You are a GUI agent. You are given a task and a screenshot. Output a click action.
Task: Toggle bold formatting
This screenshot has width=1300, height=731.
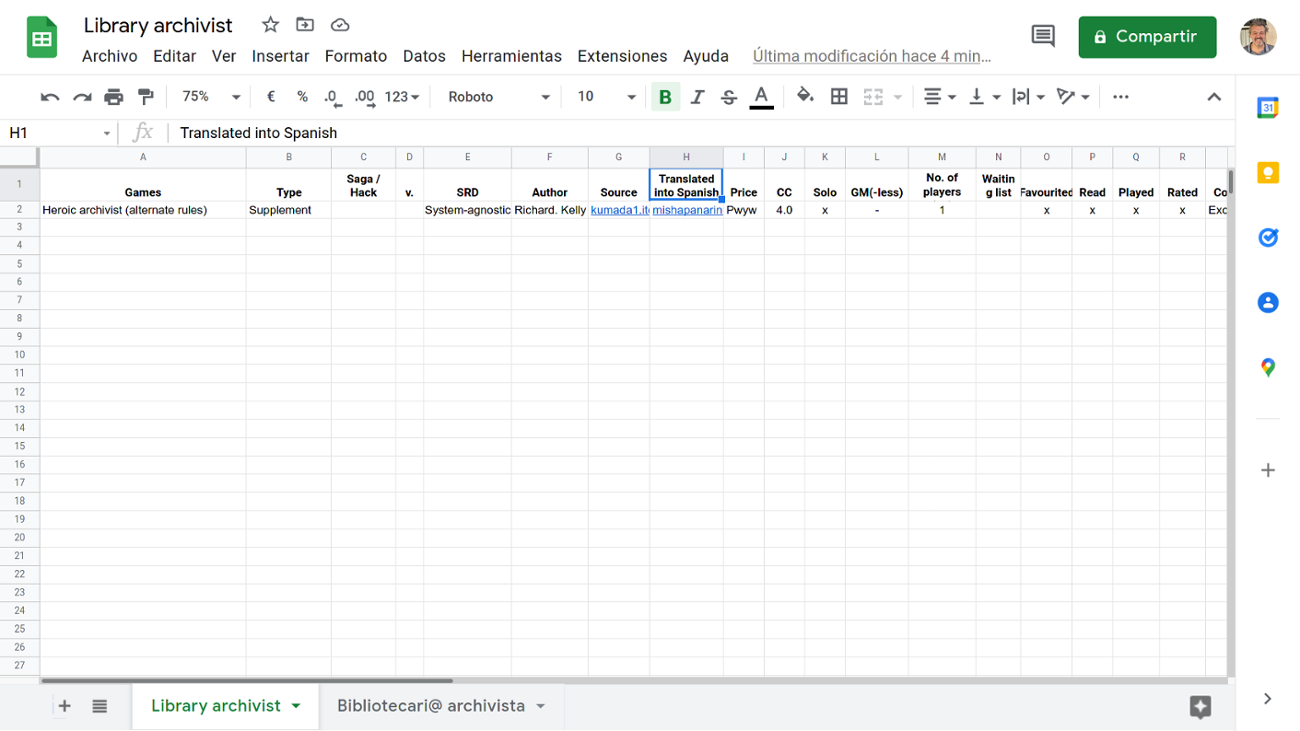(665, 97)
